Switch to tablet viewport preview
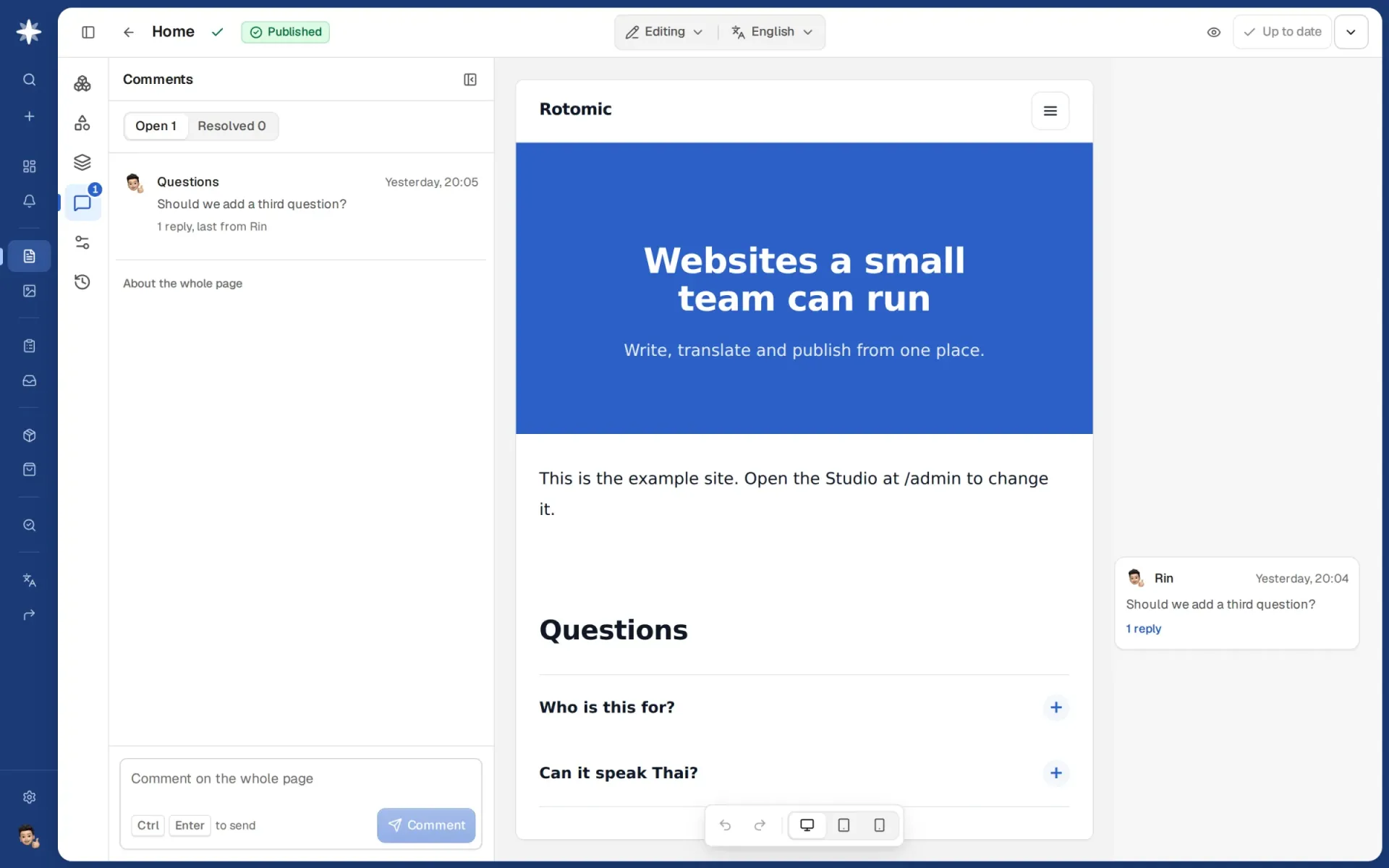The width and height of the screenshot is (1389, 868). [x=844, y=825]
